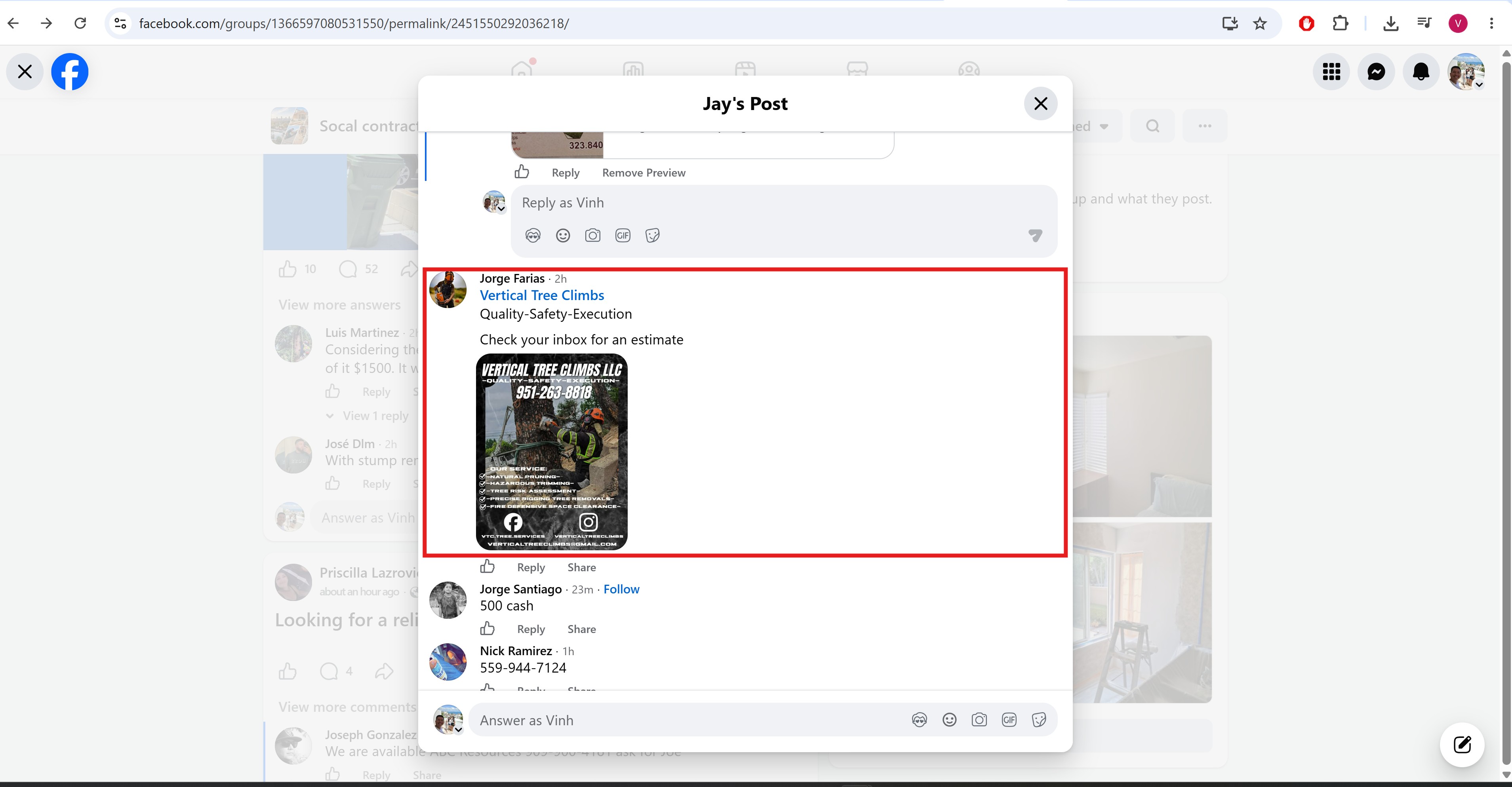Viewport: 1512px width, 787px height.
Task: Attach a photo in the Reply as Vinh box
Action: point(593,235)
